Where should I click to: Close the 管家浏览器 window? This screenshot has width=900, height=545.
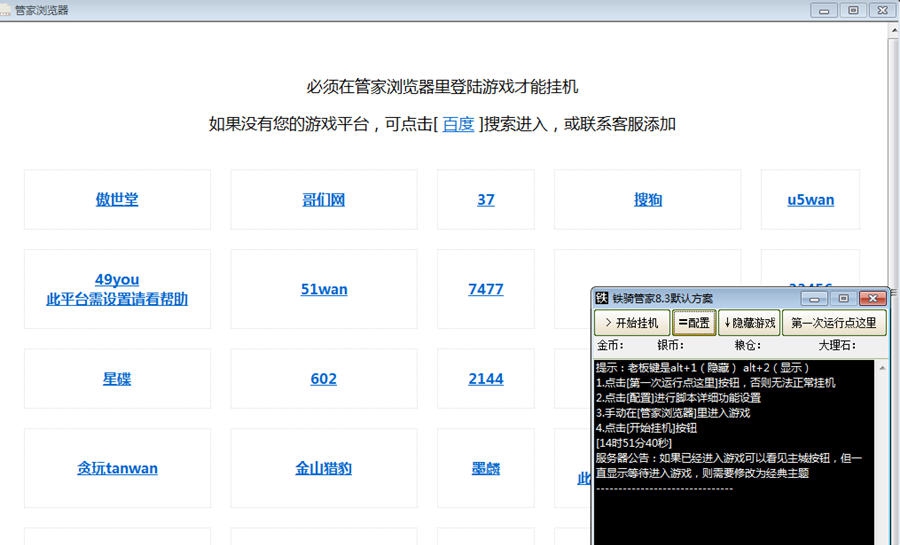pos(883,10)
